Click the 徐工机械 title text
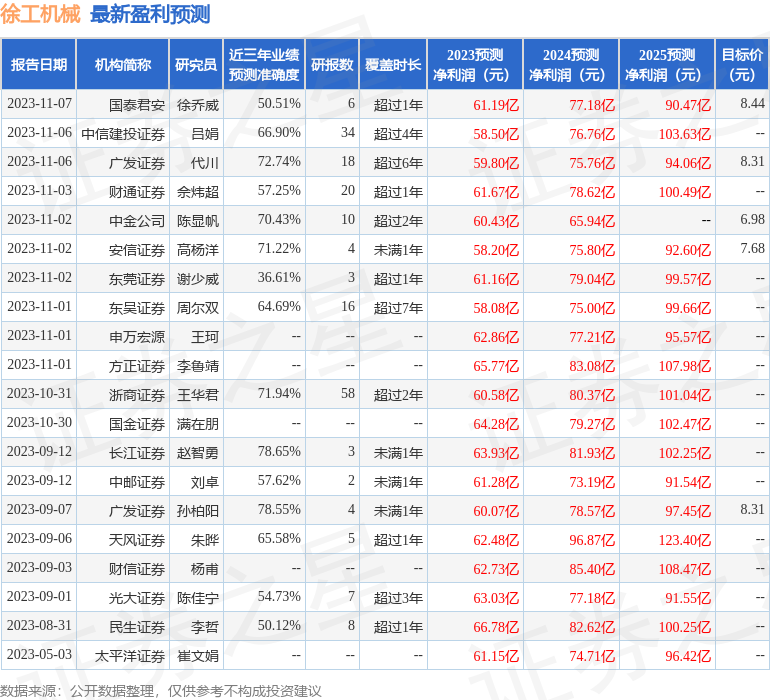This screenshot has height=700, width=770. [40, 14]
